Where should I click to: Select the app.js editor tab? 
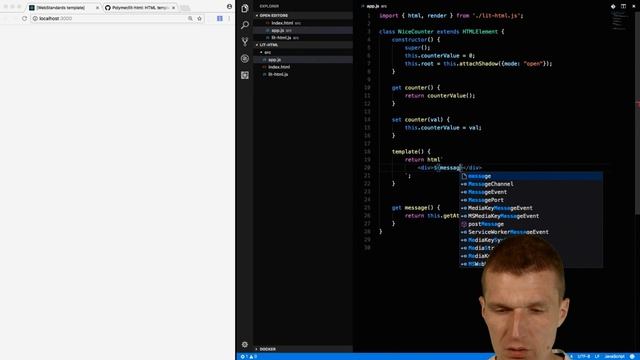tap(374, 7)
